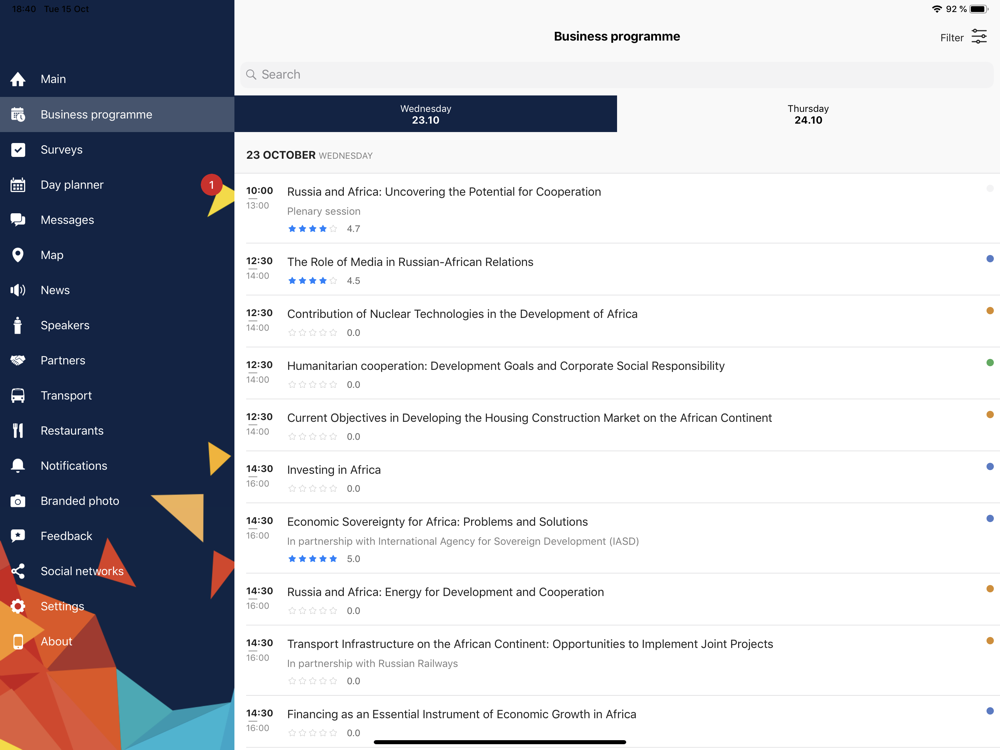The width and height of the screenshot is (1000, 750).
Task: Click green dot on Humanitarian cooperation row
Action: click(x=990, y=363)
